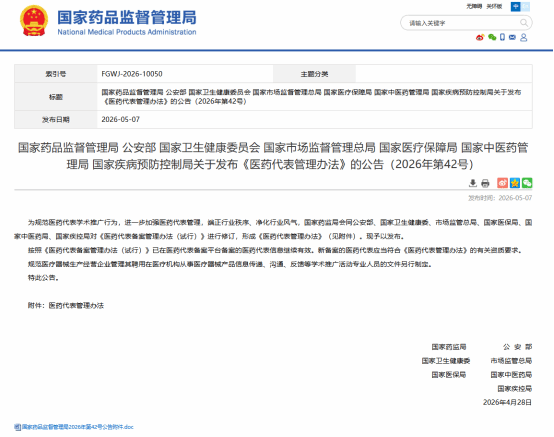The image size is (554, 437).
Task: Open the mobile phone version icon
Action: (x=502, y=37)
